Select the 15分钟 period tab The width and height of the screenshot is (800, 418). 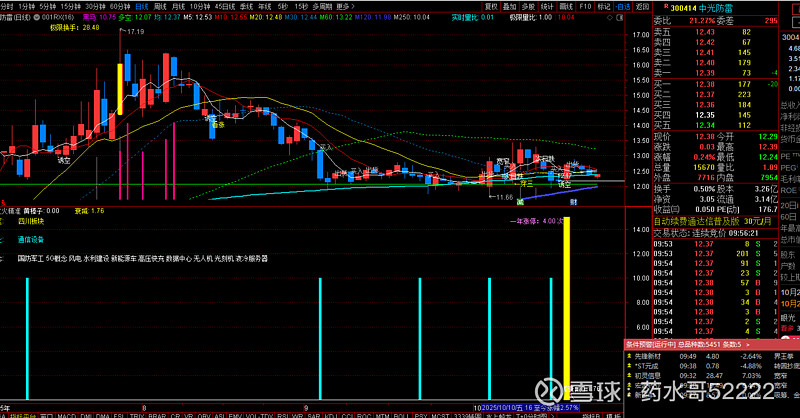tap(70, 7)
